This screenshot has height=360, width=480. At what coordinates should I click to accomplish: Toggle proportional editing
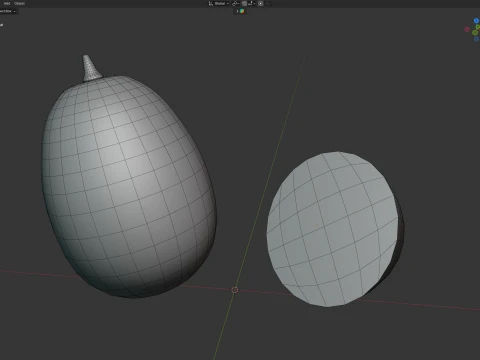260,3
